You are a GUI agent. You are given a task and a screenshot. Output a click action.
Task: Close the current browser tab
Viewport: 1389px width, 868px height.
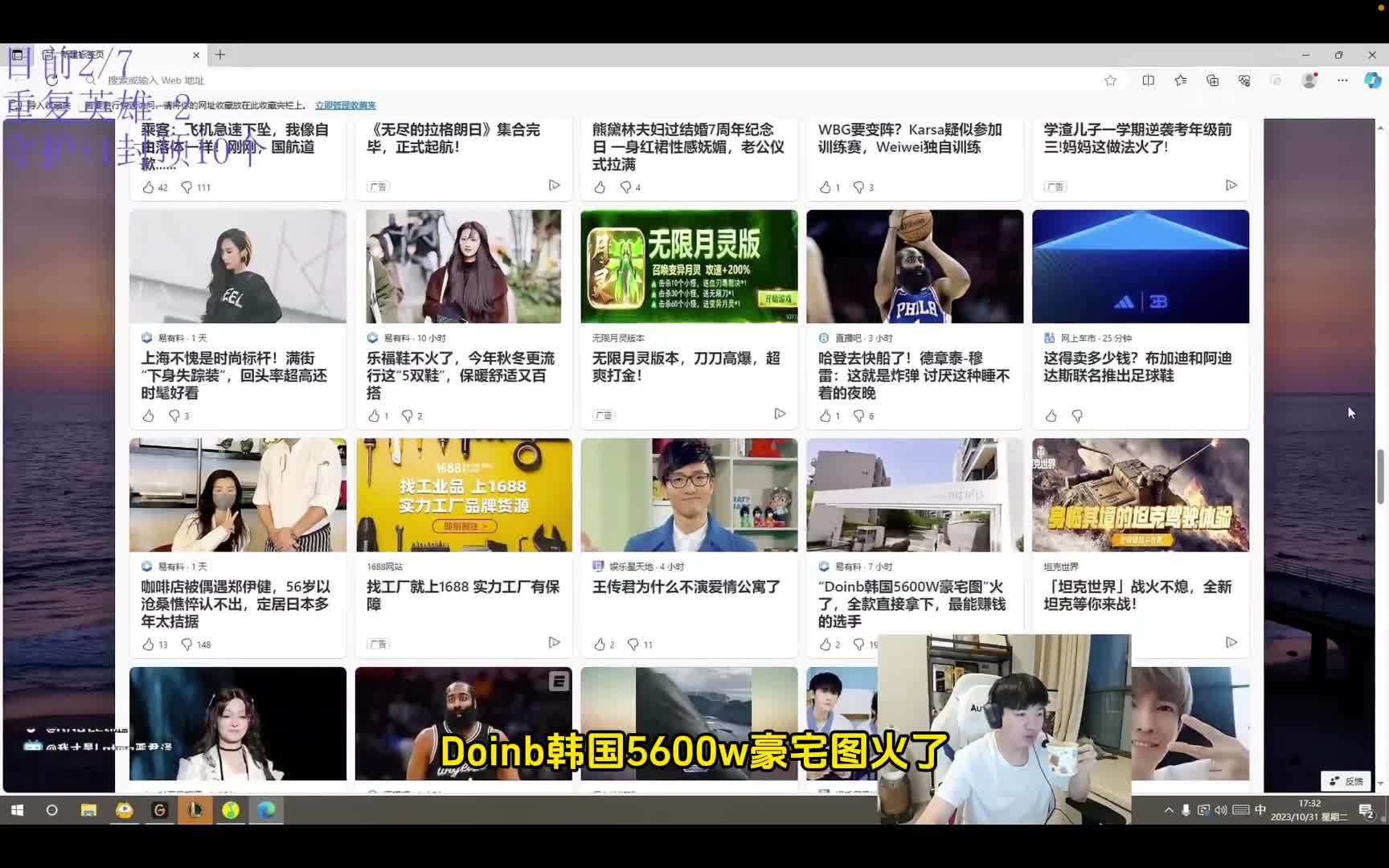click(195, 55)
